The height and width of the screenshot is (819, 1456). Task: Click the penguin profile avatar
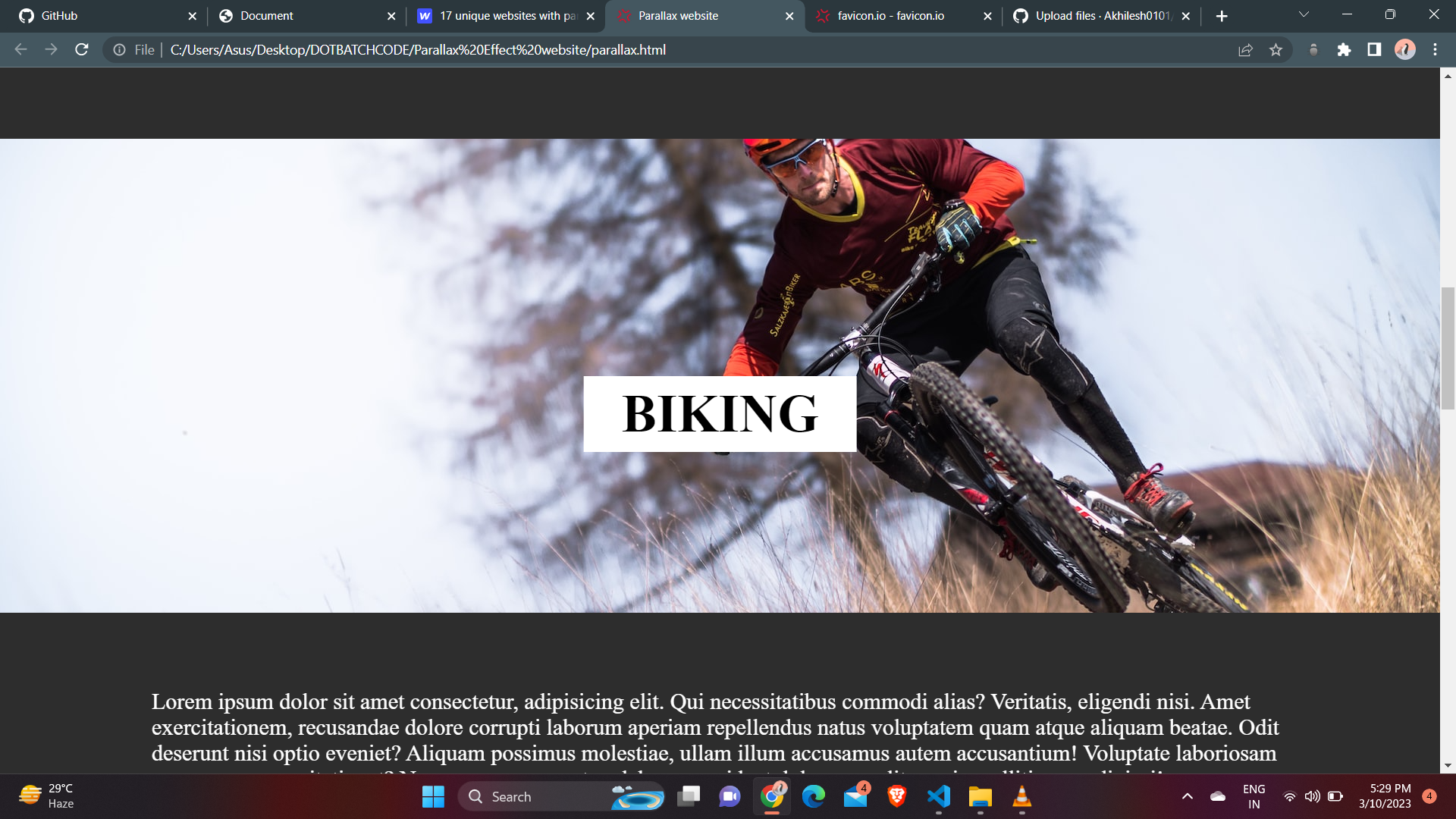point(1405,50)
